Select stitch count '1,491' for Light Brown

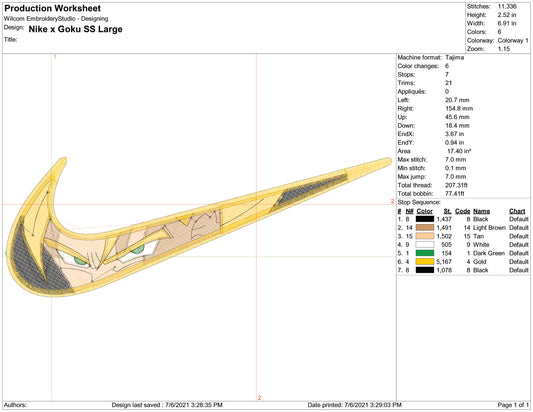[444, 228]
